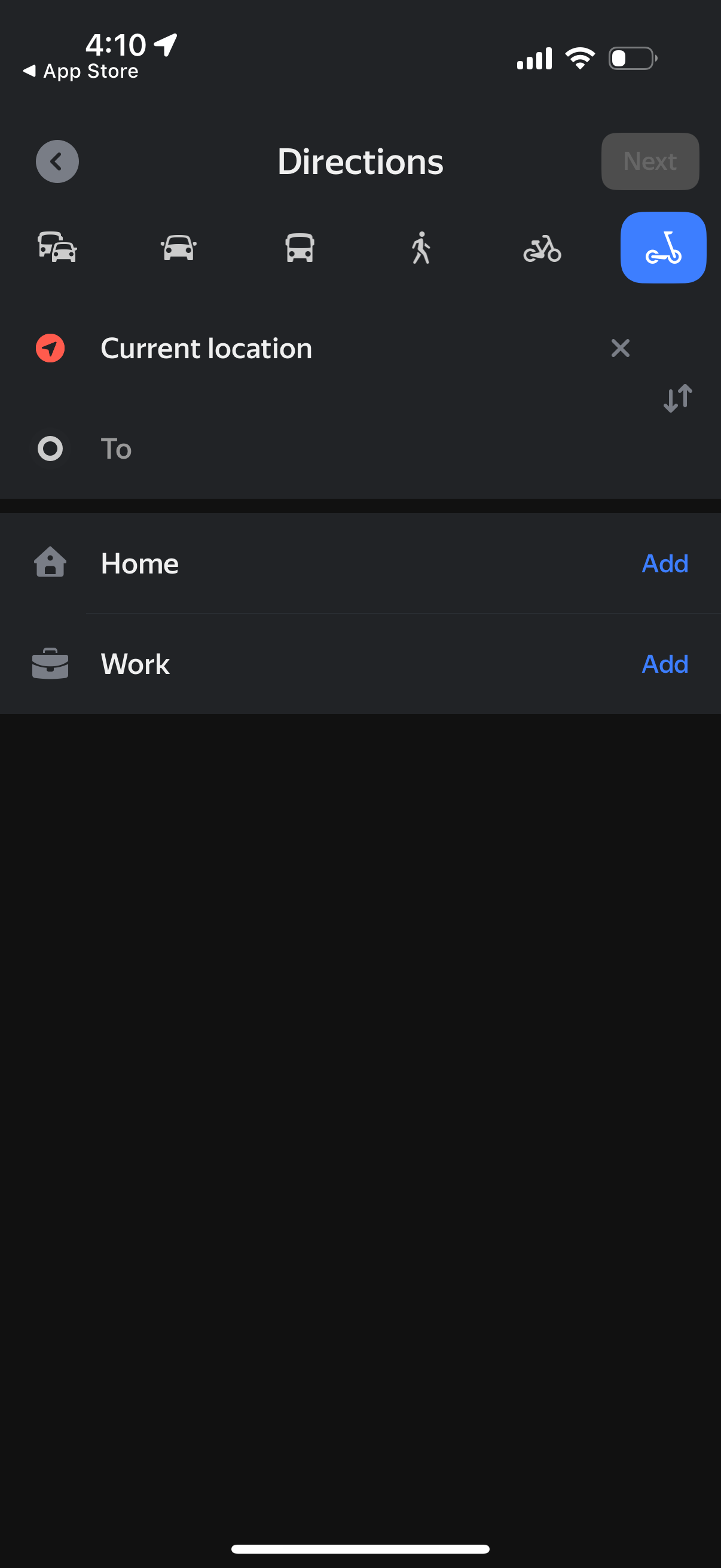Select the car driving mode icon
Viewport: 721px width, 1568px height.
click(178, 248)
